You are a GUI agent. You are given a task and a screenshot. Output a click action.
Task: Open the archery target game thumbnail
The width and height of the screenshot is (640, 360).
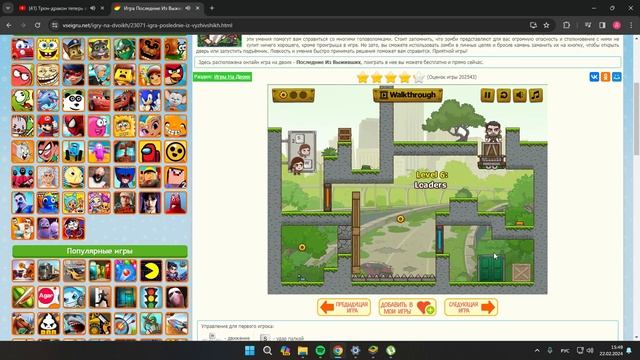coord(125,323)
